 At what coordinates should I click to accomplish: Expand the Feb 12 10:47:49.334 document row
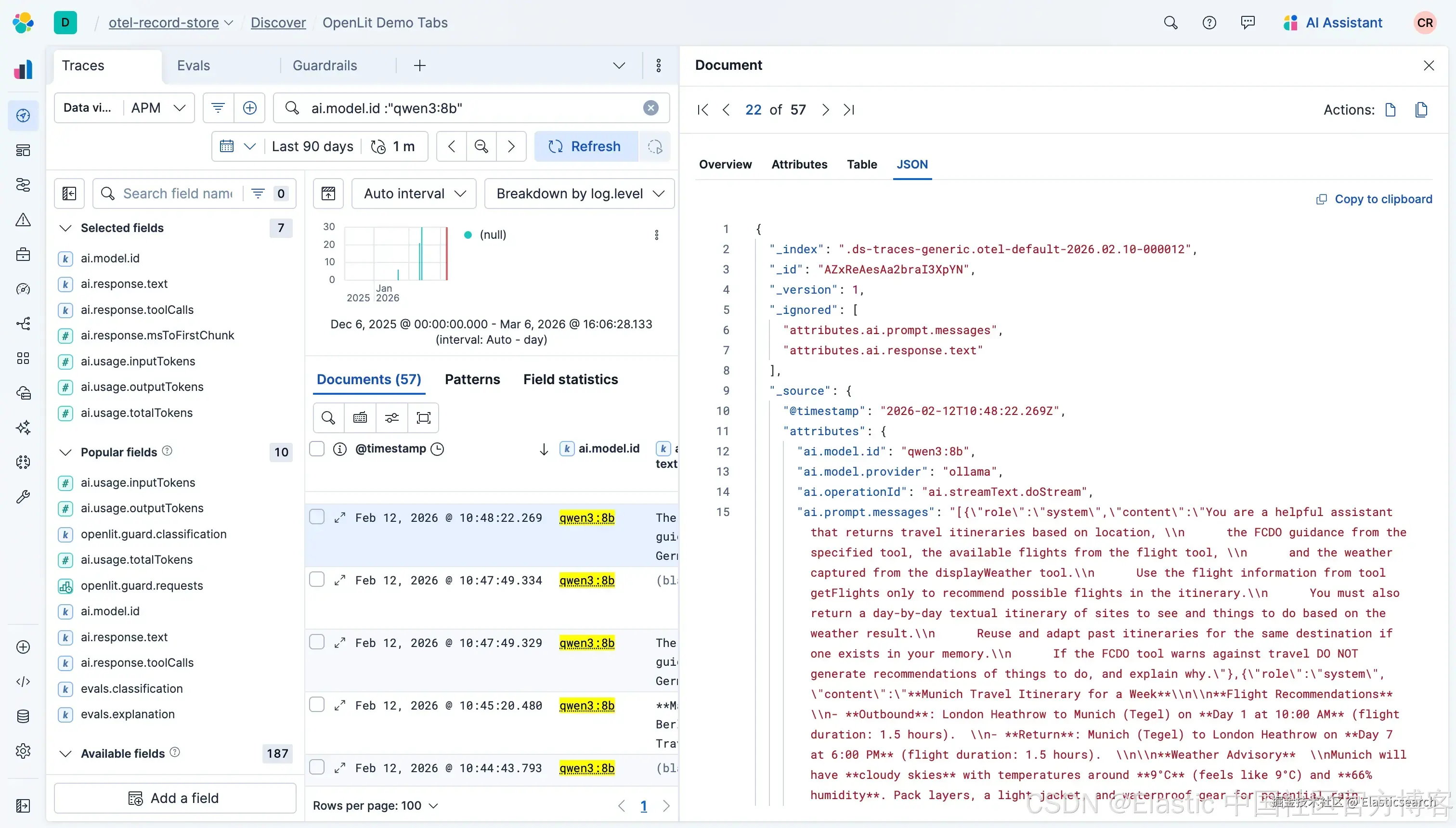[x=339, y=580]
